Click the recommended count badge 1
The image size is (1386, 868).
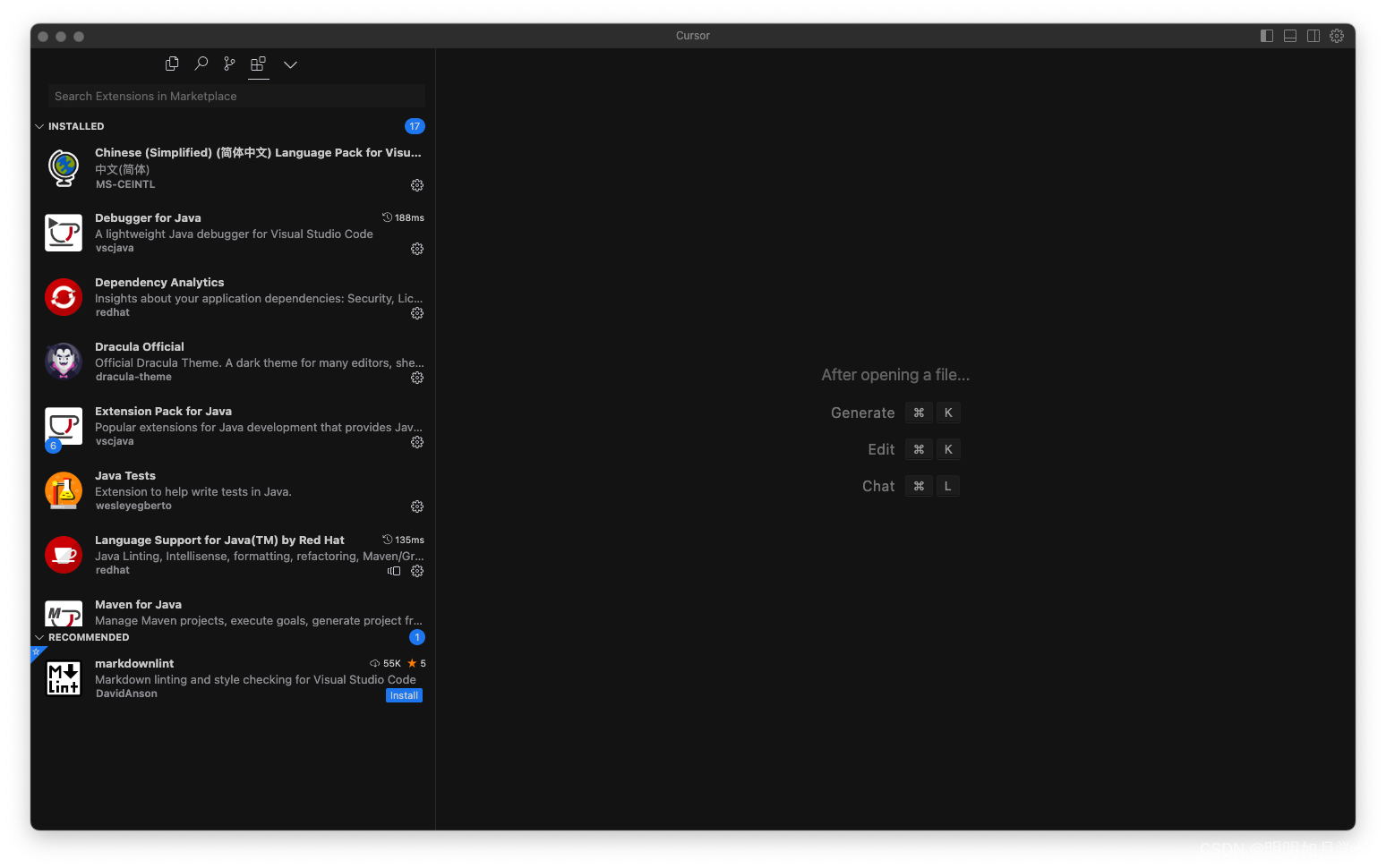tap(417, 637)
